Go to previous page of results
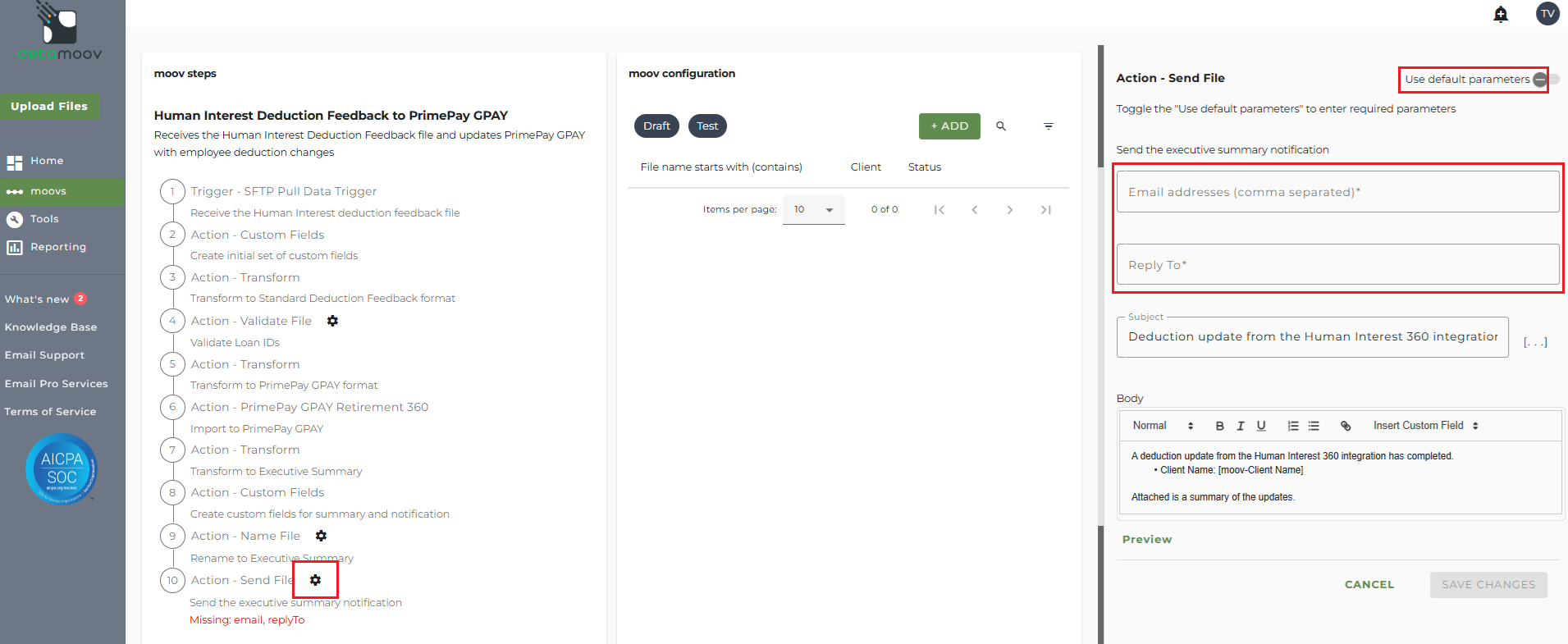1568x644 pixels. click(975, 210)
